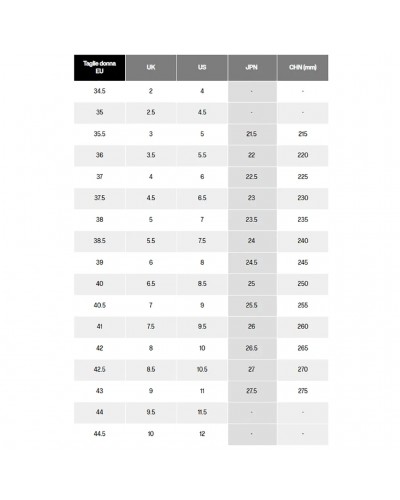Select JPN value 26.5 cell
Screen dimensions: 400x500
[252, 348]
